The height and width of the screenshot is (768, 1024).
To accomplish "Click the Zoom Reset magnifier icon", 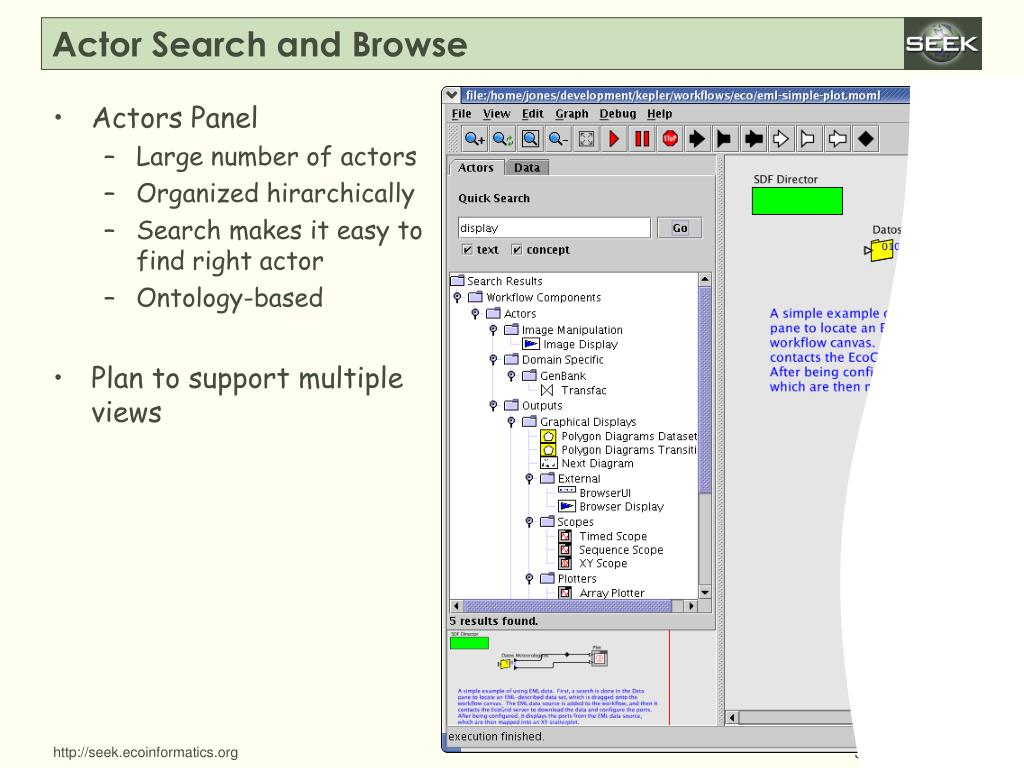I will 502,138.
